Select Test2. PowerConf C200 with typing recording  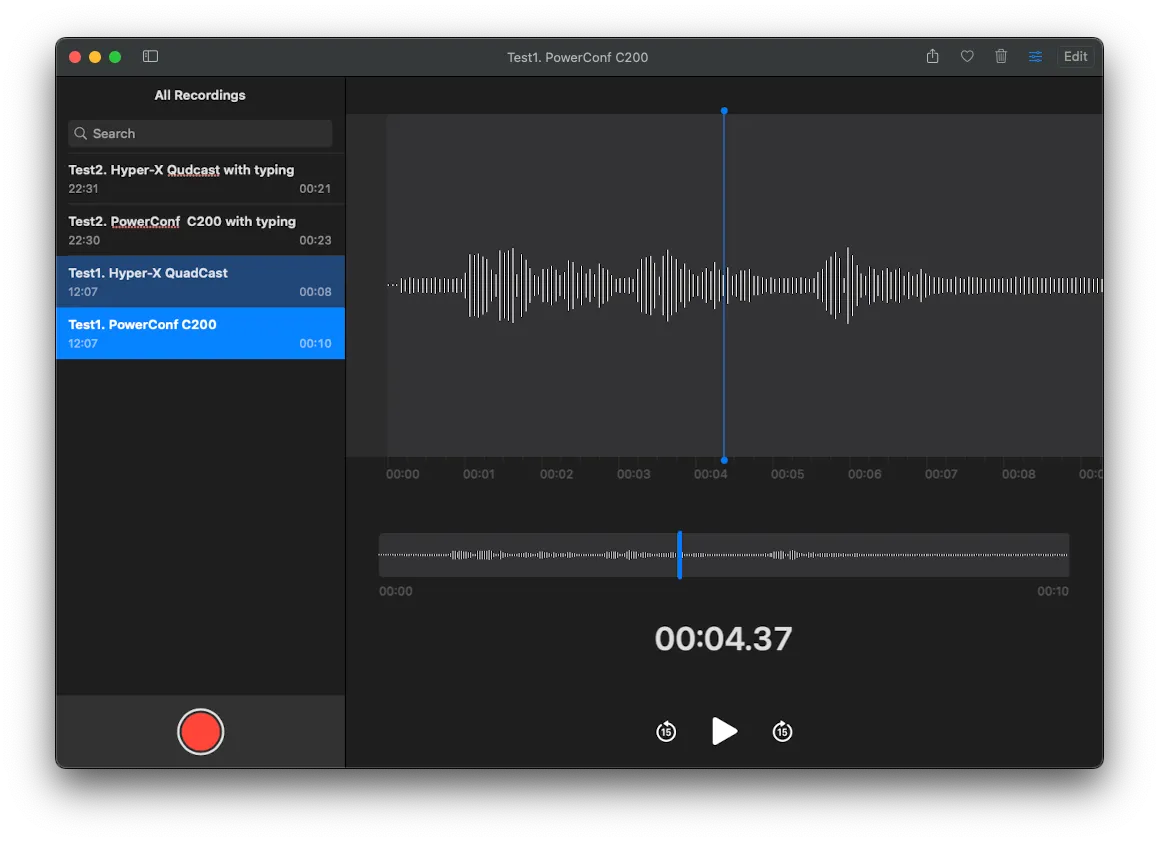(200, 230)
